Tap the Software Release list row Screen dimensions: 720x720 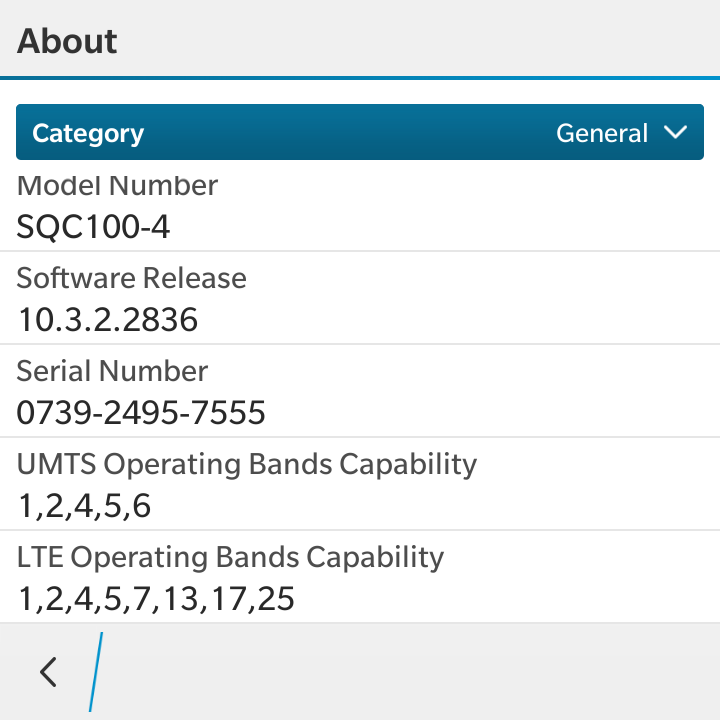360,298
